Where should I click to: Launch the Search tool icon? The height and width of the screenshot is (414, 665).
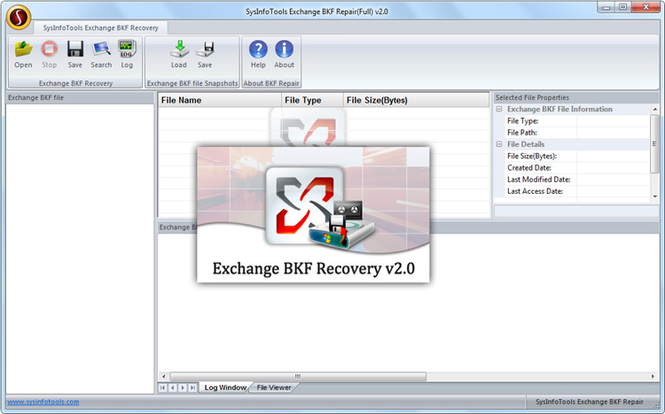click(x=101, y=54)
